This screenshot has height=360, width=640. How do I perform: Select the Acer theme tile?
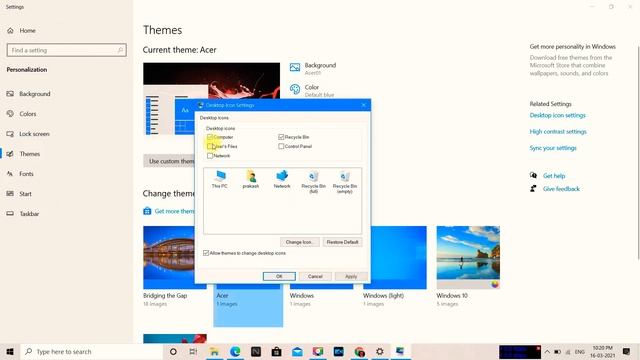(x=248, y=305)
